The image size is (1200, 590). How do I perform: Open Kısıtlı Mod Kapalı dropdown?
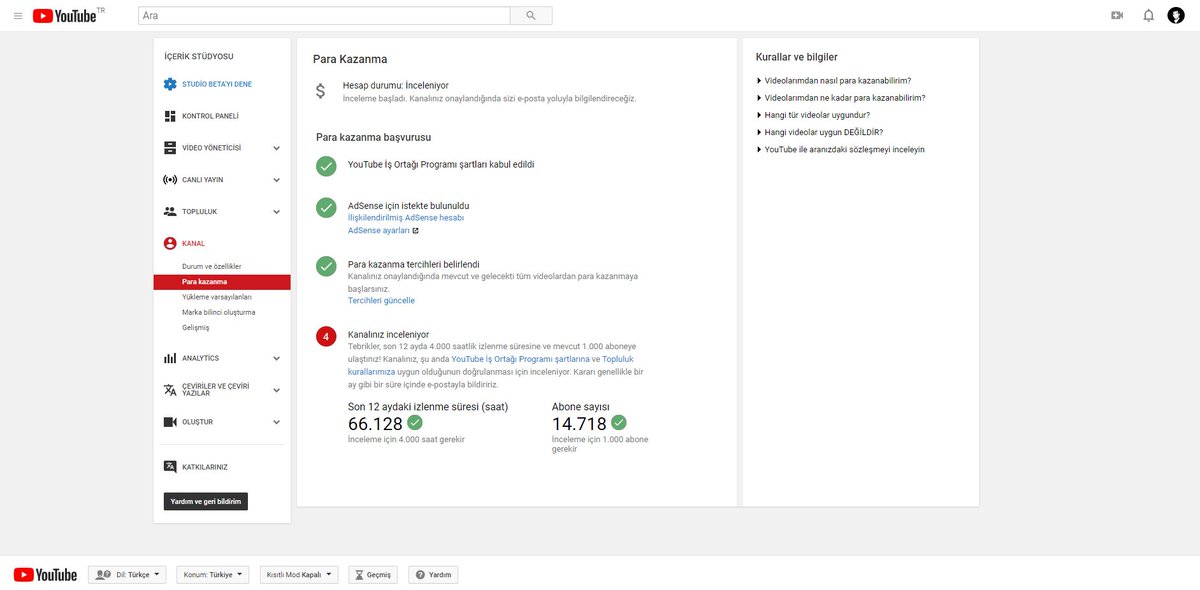coord(298,575)
